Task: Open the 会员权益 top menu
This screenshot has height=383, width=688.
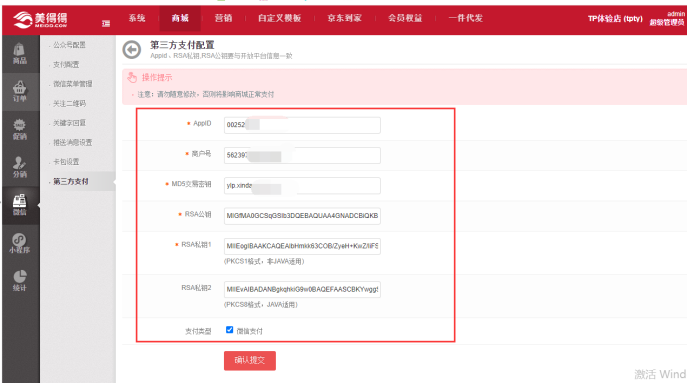Action: pos(405,18)
